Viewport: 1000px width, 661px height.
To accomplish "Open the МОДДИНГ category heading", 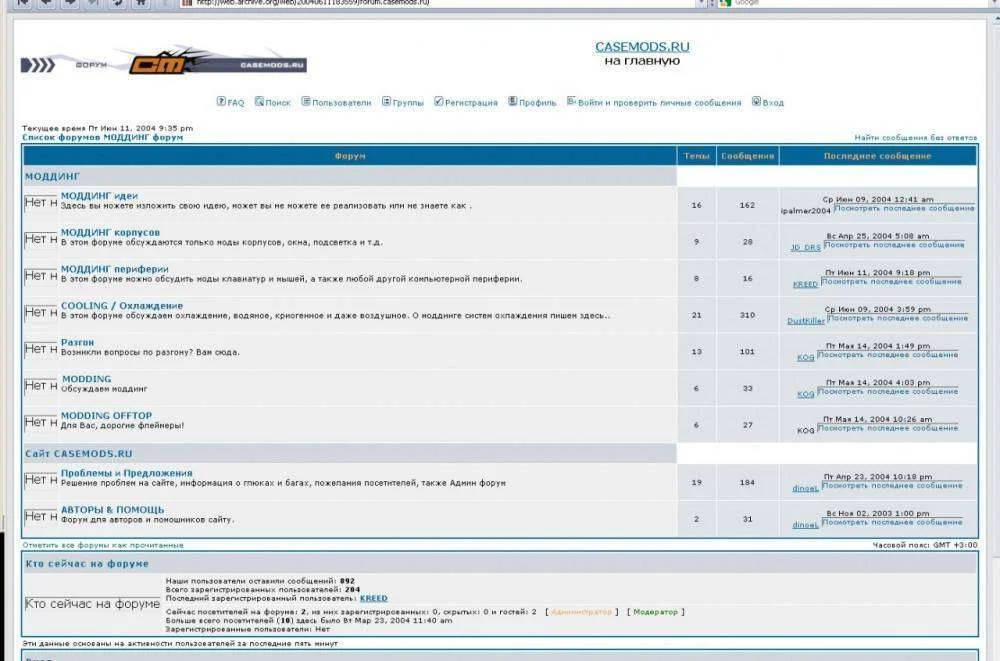I will coord(52,176).
